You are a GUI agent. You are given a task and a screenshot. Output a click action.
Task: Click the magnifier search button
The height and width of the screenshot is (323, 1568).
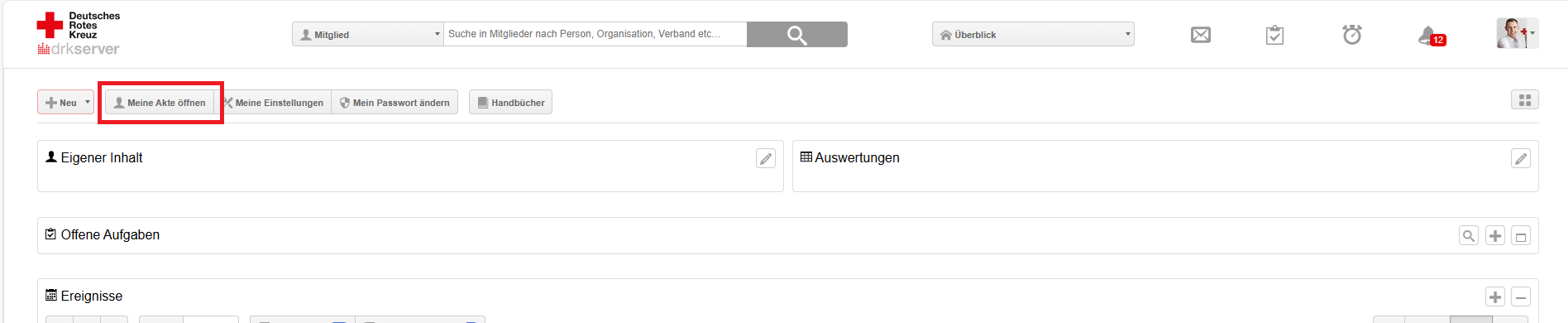(796, 35)
